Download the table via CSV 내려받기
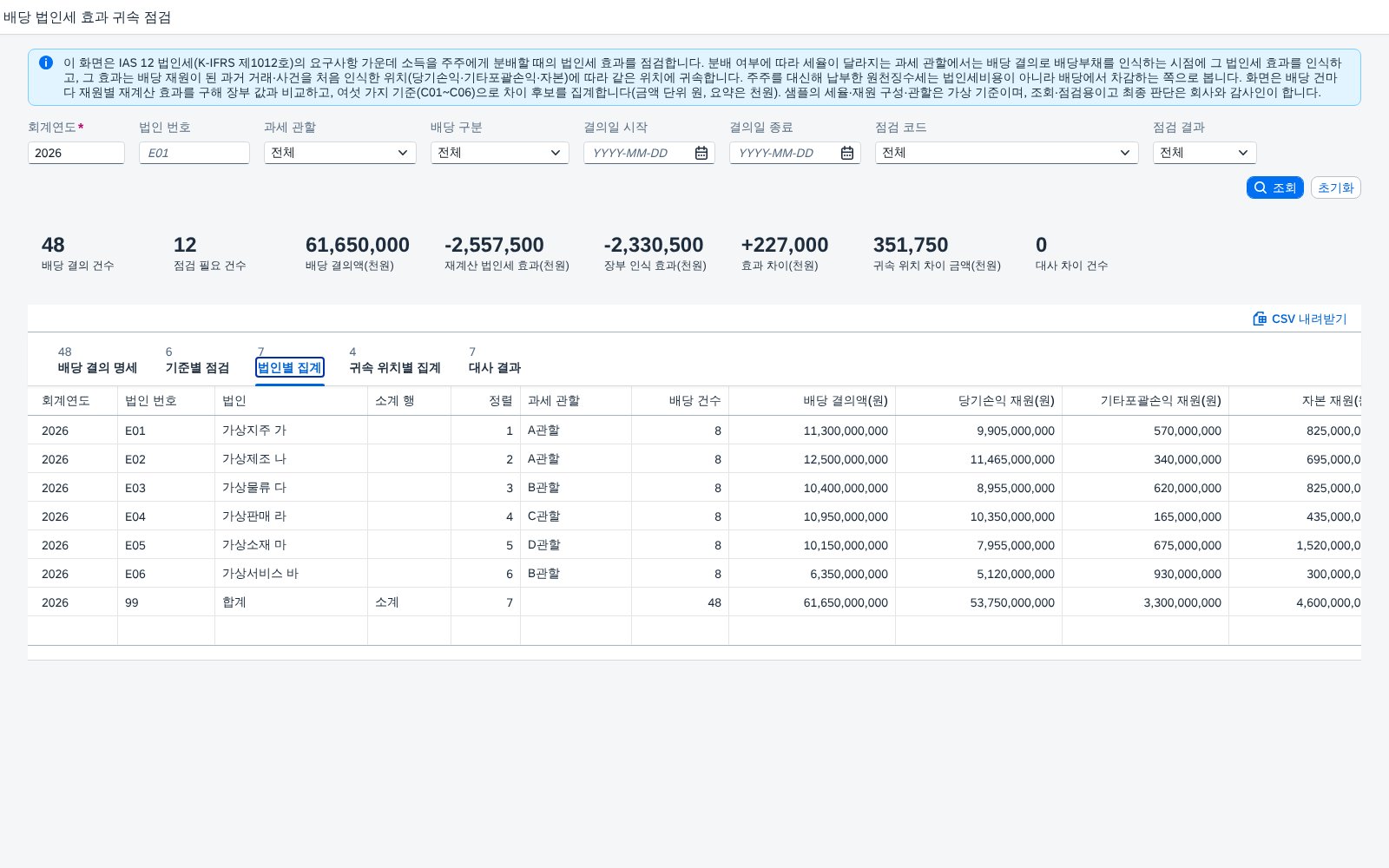1389x868 pixels. pos(1300,319)
